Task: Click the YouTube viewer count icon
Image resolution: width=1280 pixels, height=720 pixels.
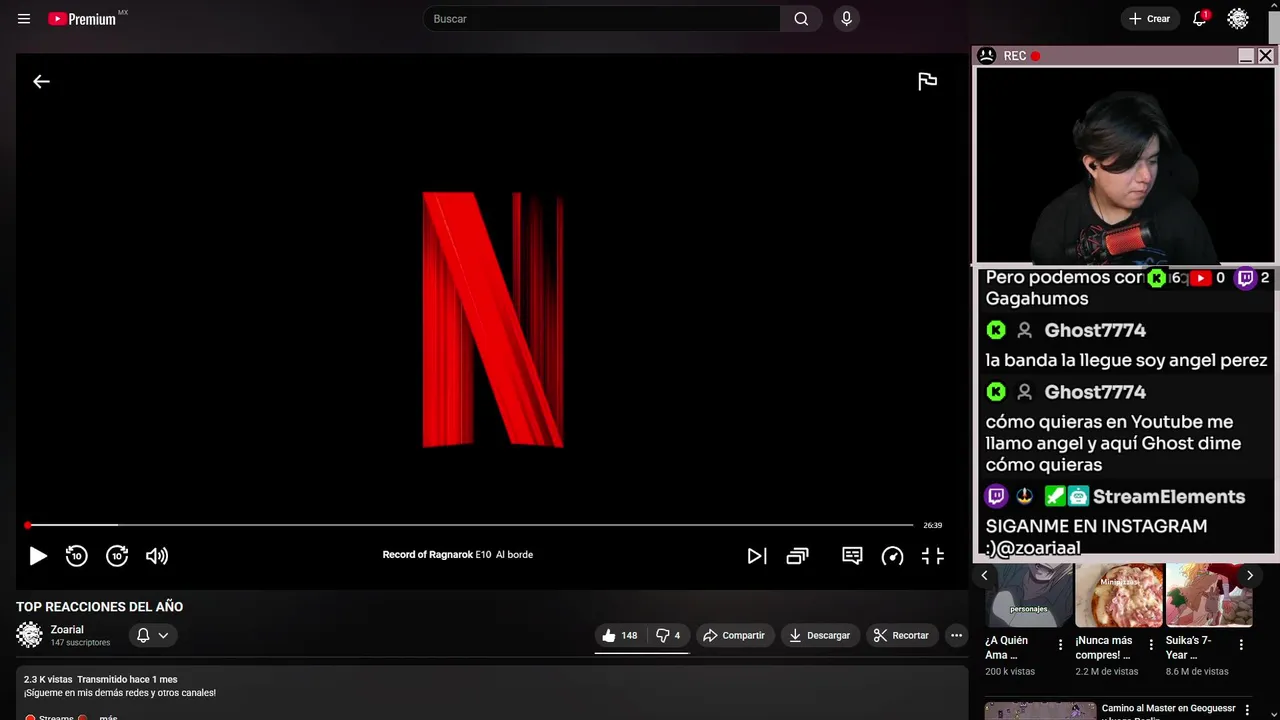Action: [1201, 278]
